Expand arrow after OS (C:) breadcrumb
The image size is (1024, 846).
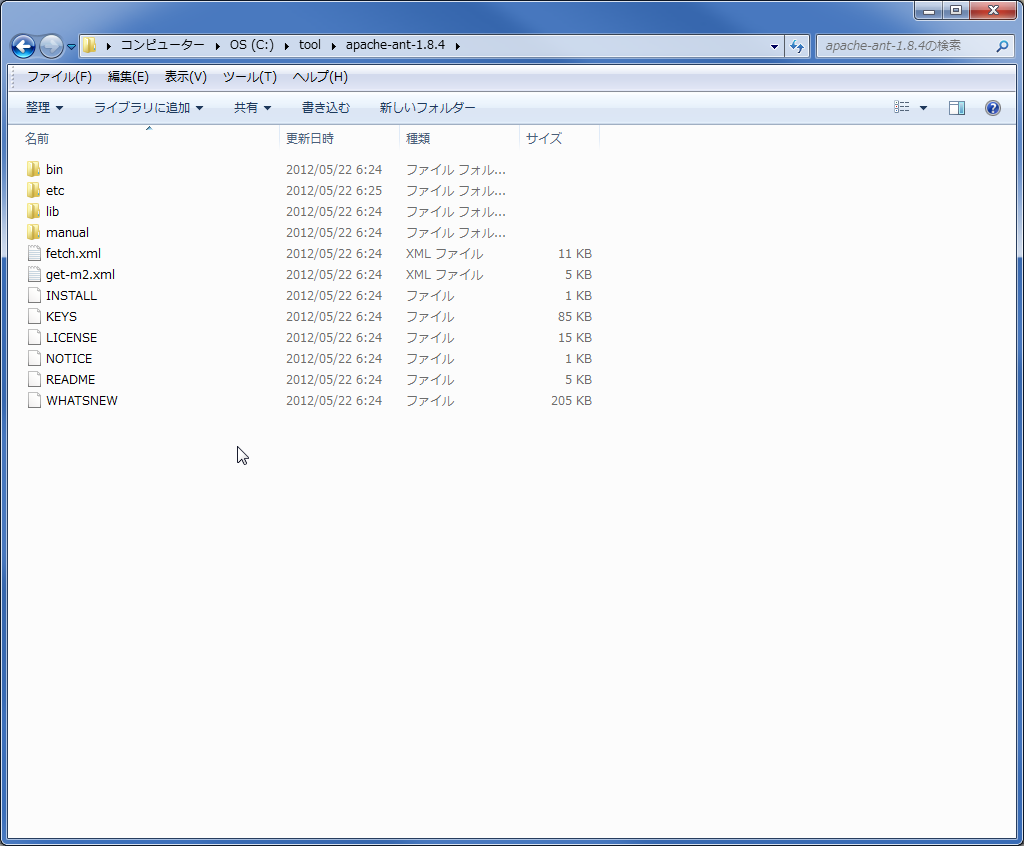coord(286,46)
